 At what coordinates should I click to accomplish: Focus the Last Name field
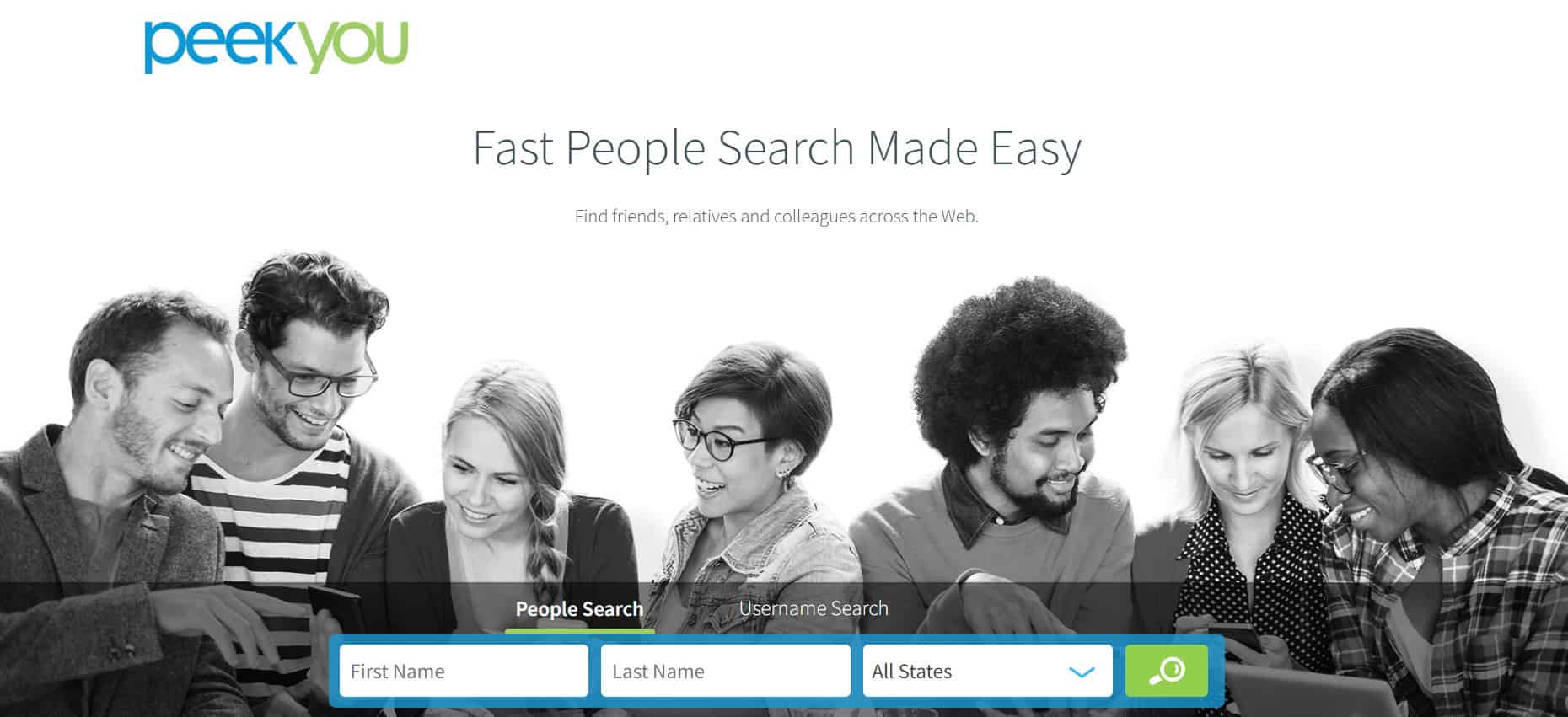[725, 671]
